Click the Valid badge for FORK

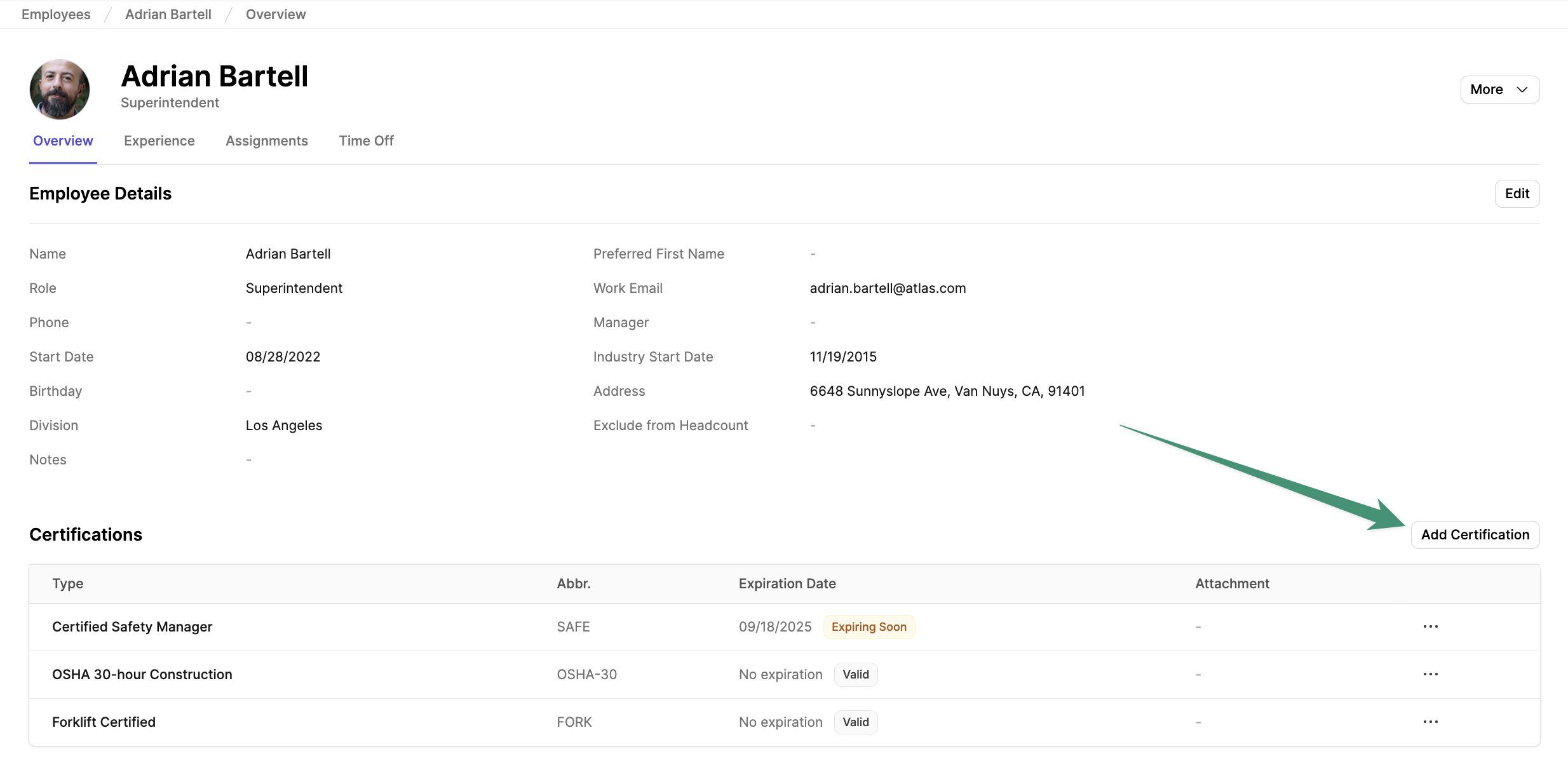855,722
